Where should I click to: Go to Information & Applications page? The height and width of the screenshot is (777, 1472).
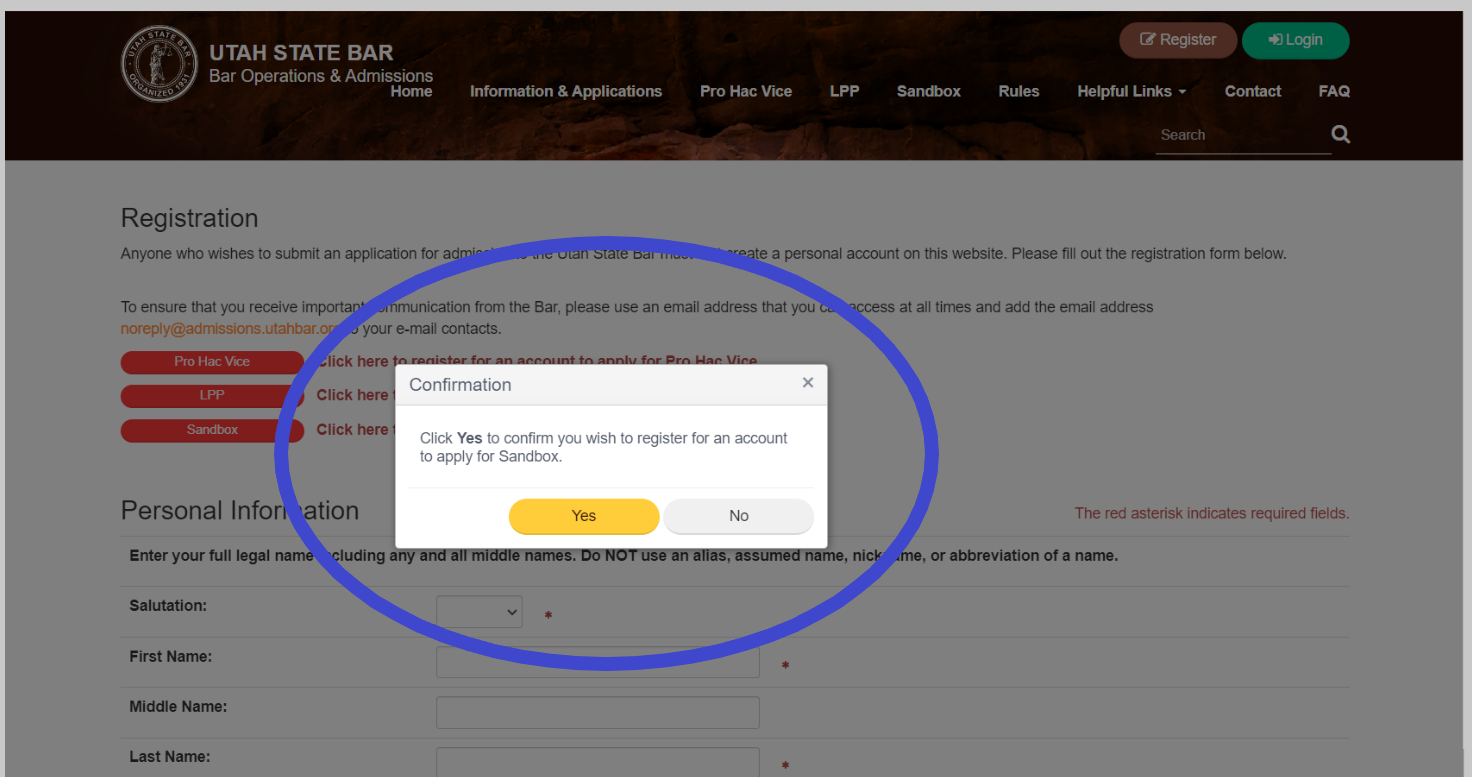[x=566, y=91]
